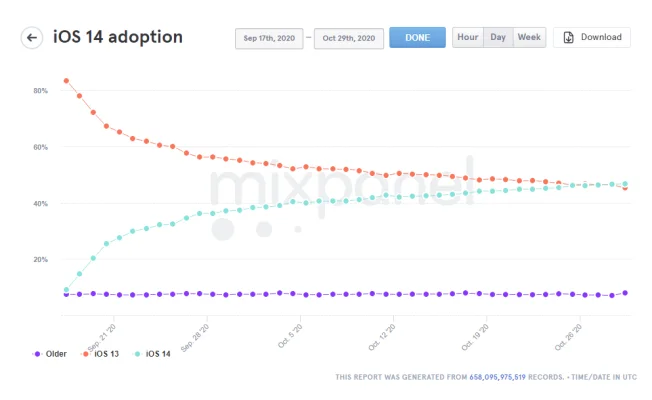Click the iOS 14 adoption title
The height and width of the screenshot is (400, 652).
tap(118, 37)
